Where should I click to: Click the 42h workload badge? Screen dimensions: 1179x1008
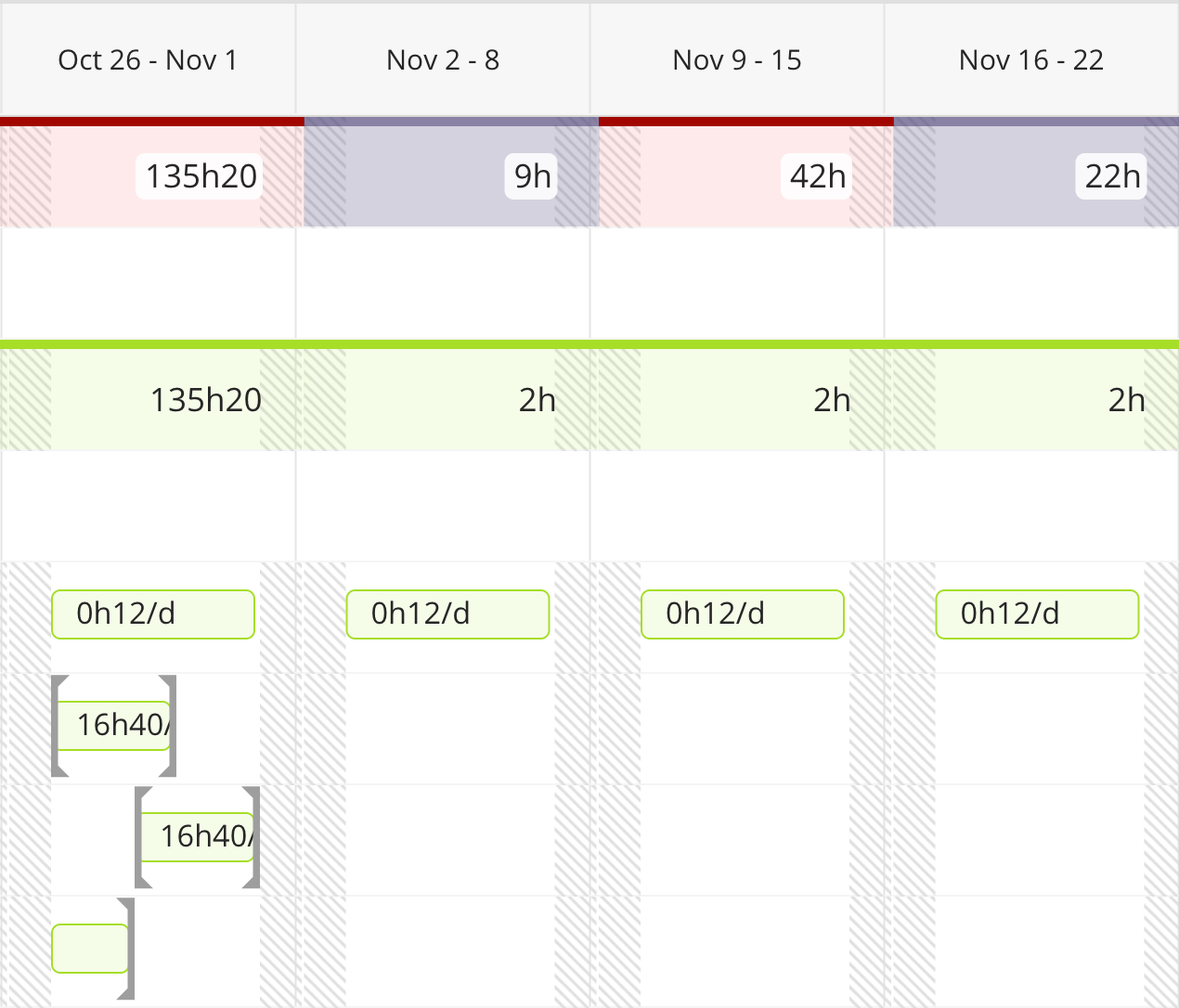pyautogui.click(x=818, y=176)
